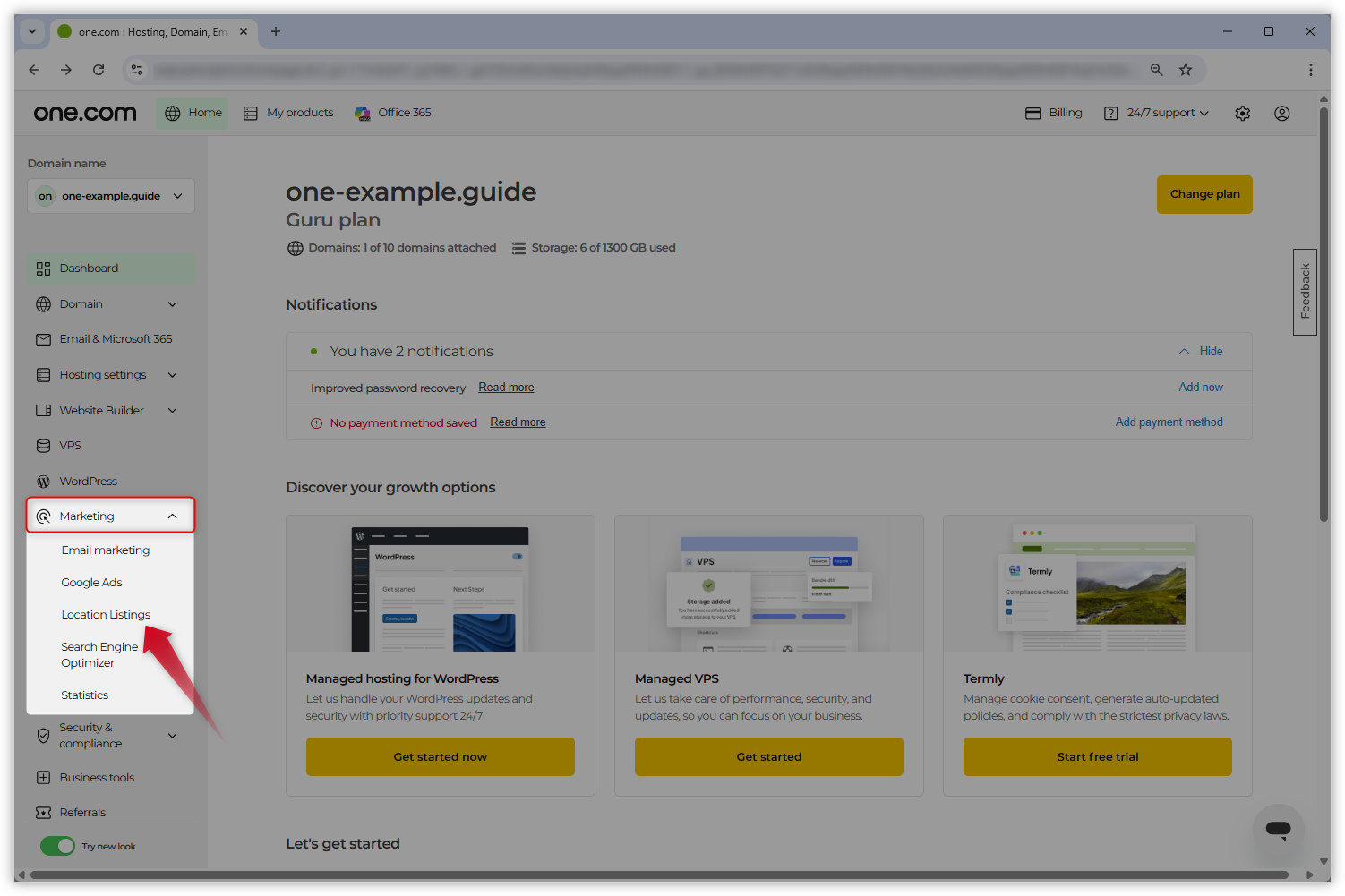The height and width of the screenshot is (896, 1345).
Task: Click the Office 365 icon
Action: 363,114
